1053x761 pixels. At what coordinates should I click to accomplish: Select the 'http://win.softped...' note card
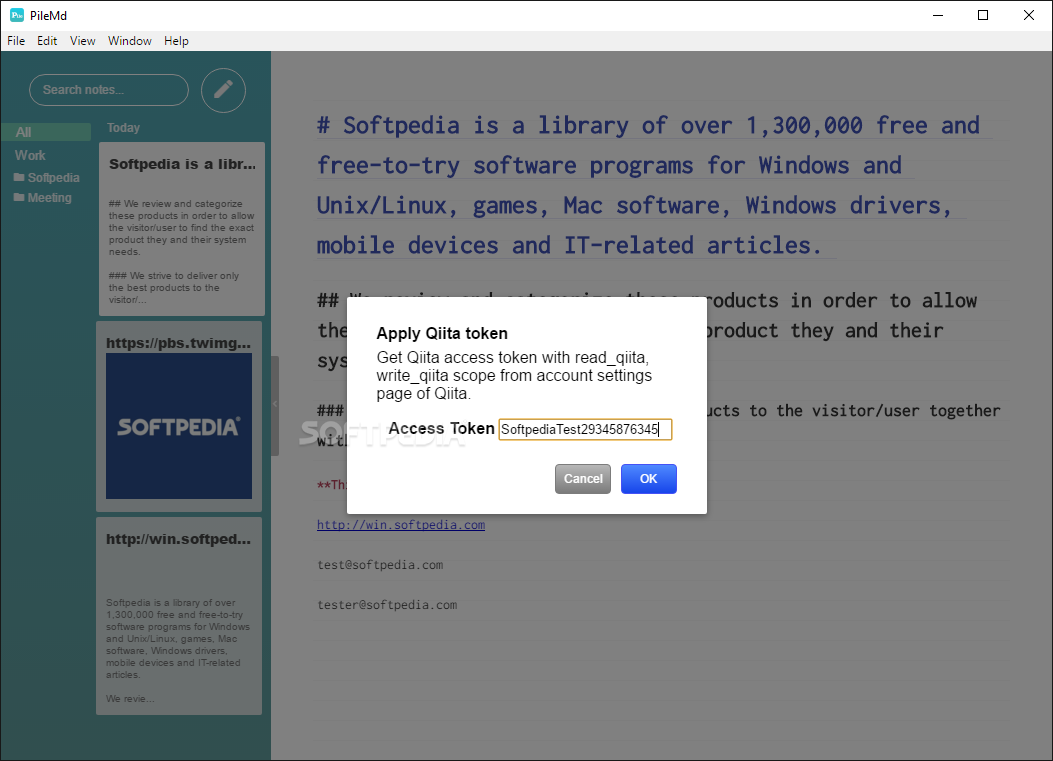click(x=179, y=616)
